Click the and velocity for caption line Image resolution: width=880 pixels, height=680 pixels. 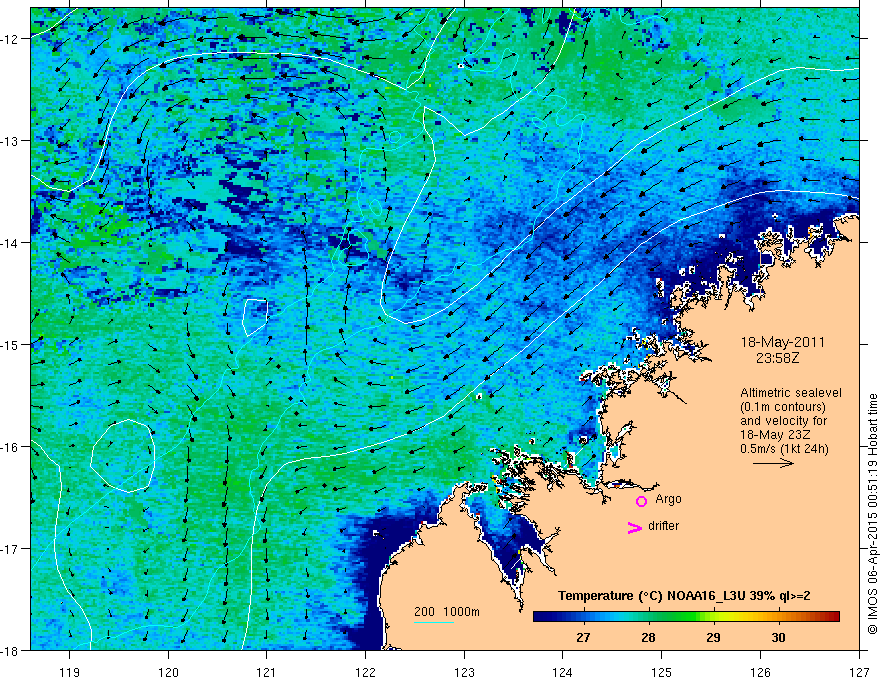click(784, 421)
